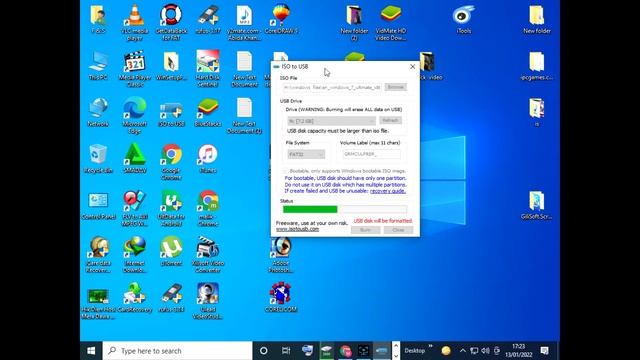
Task: Select the uTorrent desktop shortcut
Action: point(171,251)
